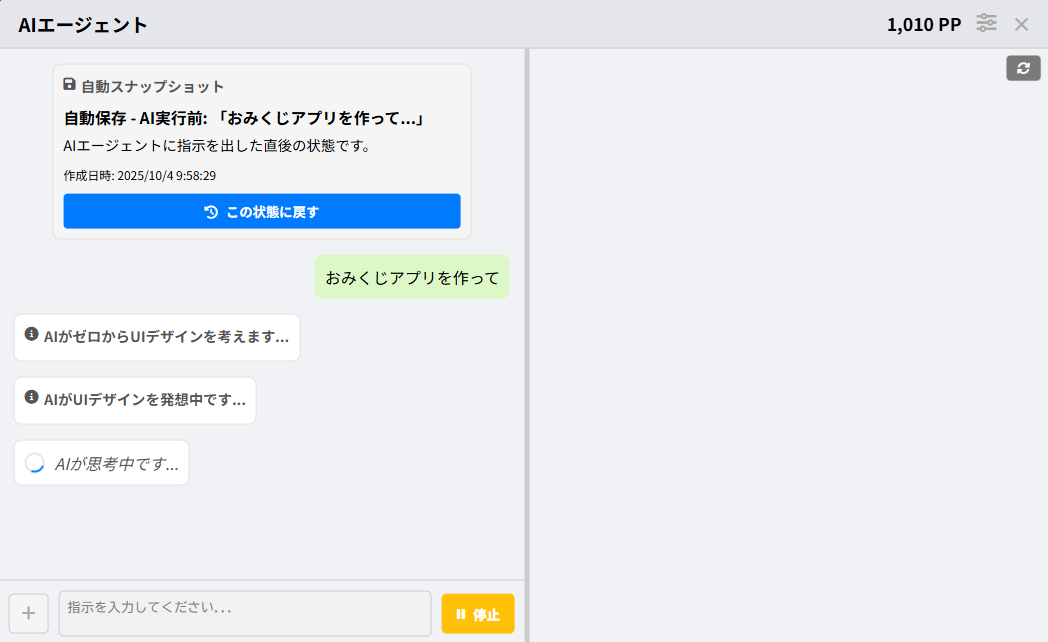Image resolution: width=1048 pixels, height=642 pixels.
Task: Click the history arrow icon in the restore button
Action: (211, 212)
